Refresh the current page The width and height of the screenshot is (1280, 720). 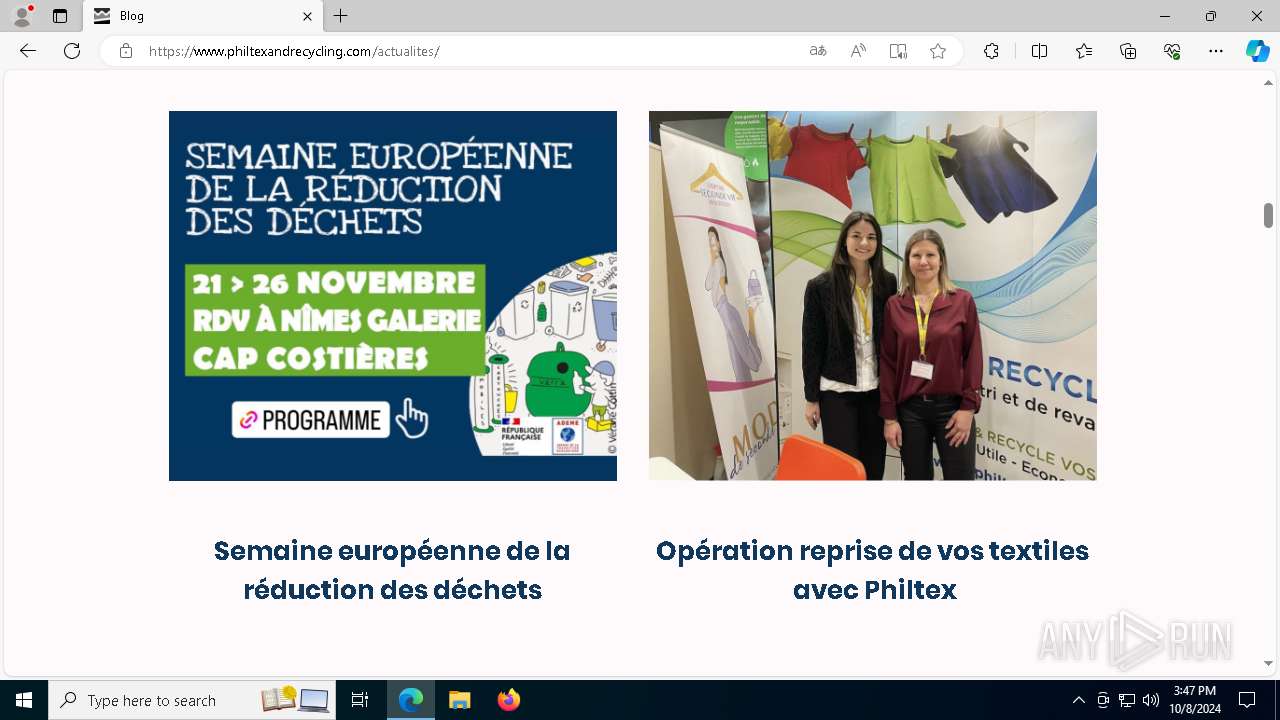click(x=72, y=51)
